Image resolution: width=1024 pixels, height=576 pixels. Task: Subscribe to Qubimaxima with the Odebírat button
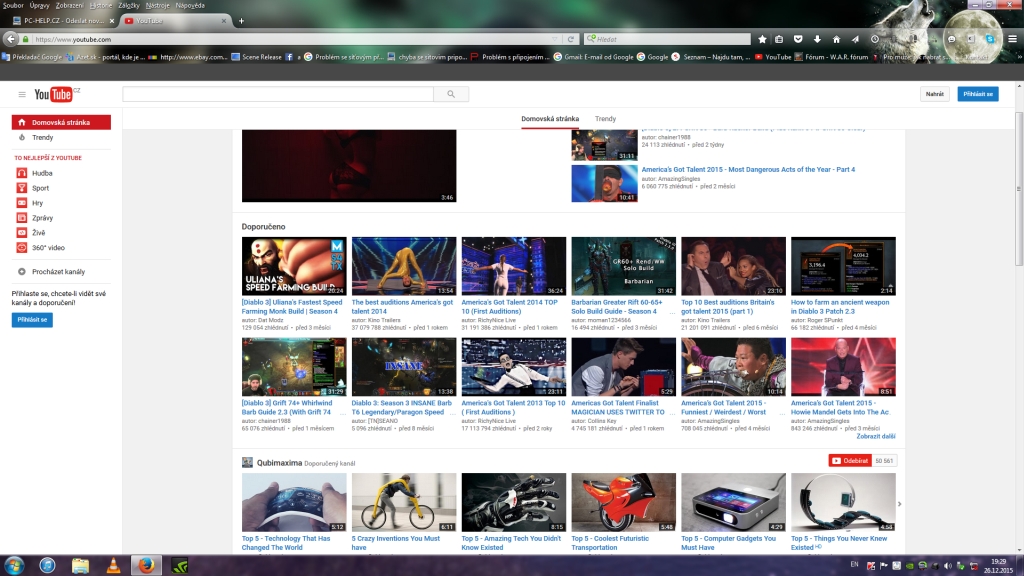point(849,461)
